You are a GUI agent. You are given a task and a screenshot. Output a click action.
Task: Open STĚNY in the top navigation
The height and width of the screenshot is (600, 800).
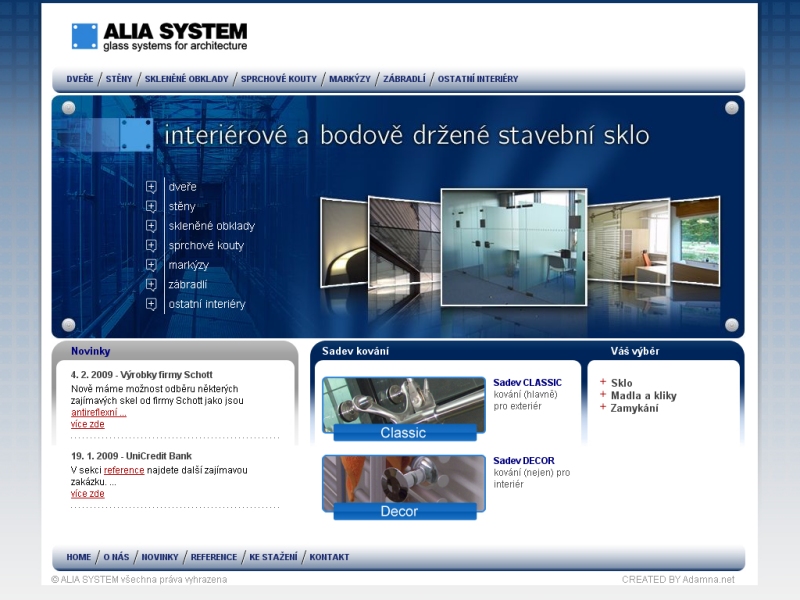119,79
